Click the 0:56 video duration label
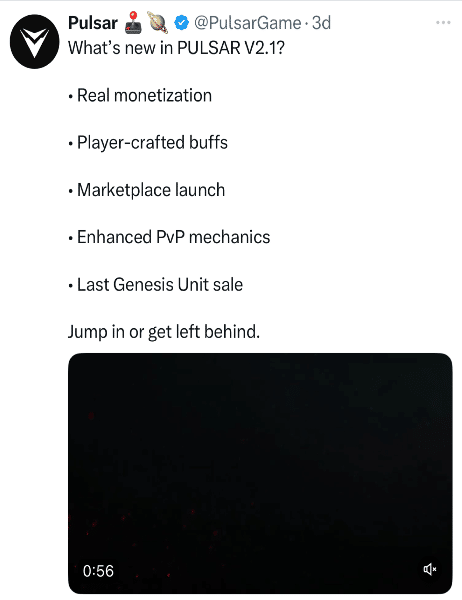 [98, 571]
